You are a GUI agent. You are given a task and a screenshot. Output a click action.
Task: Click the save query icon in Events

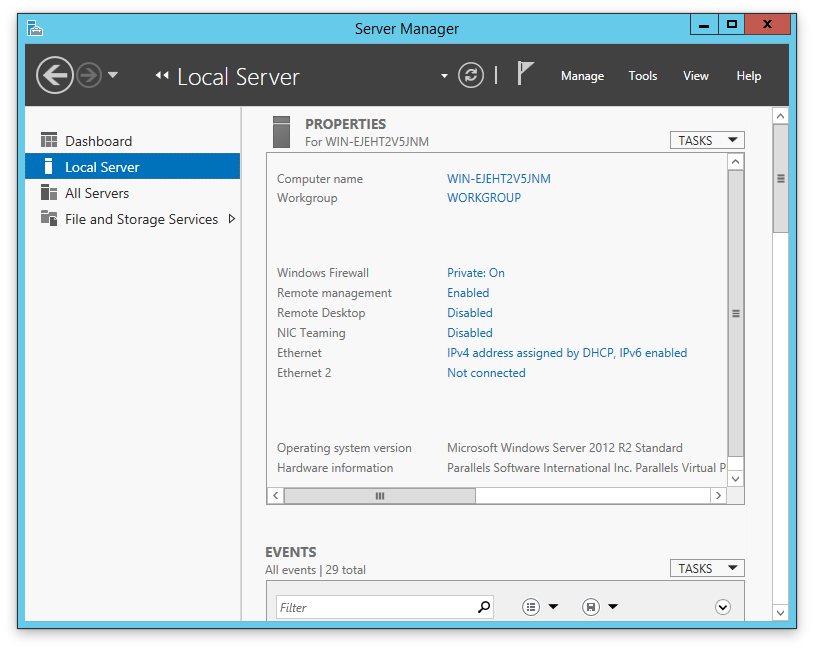click(x=590, y=606)
